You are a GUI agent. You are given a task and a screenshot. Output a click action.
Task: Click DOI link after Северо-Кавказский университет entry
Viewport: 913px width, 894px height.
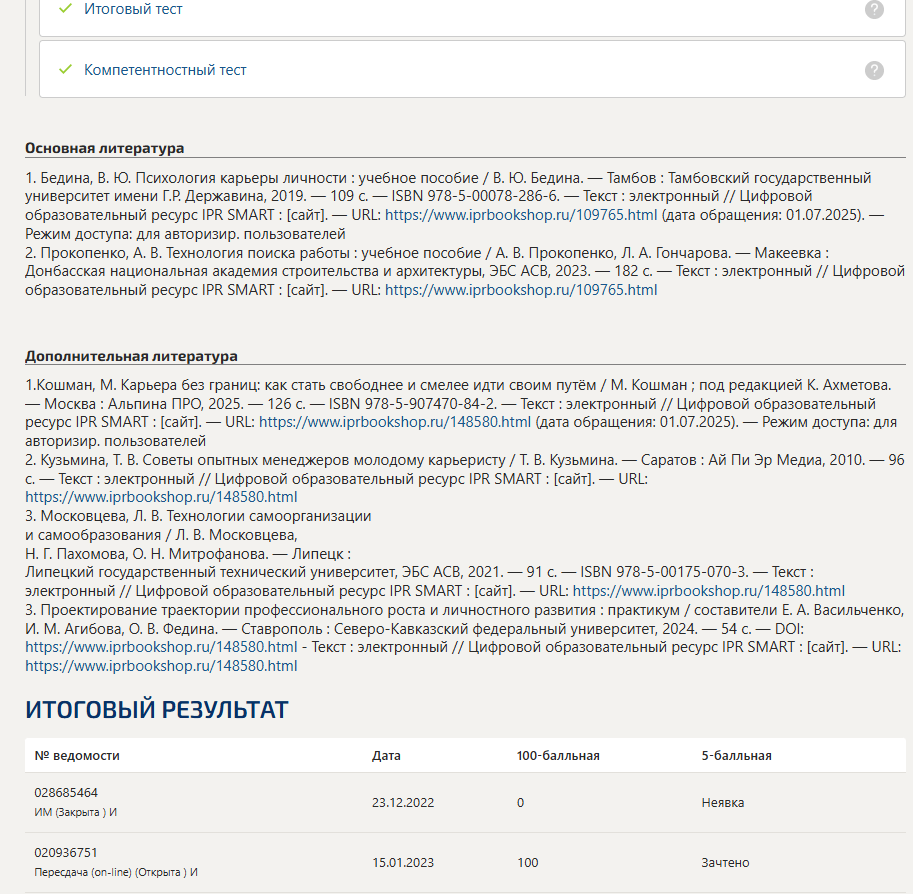point(161,647)
